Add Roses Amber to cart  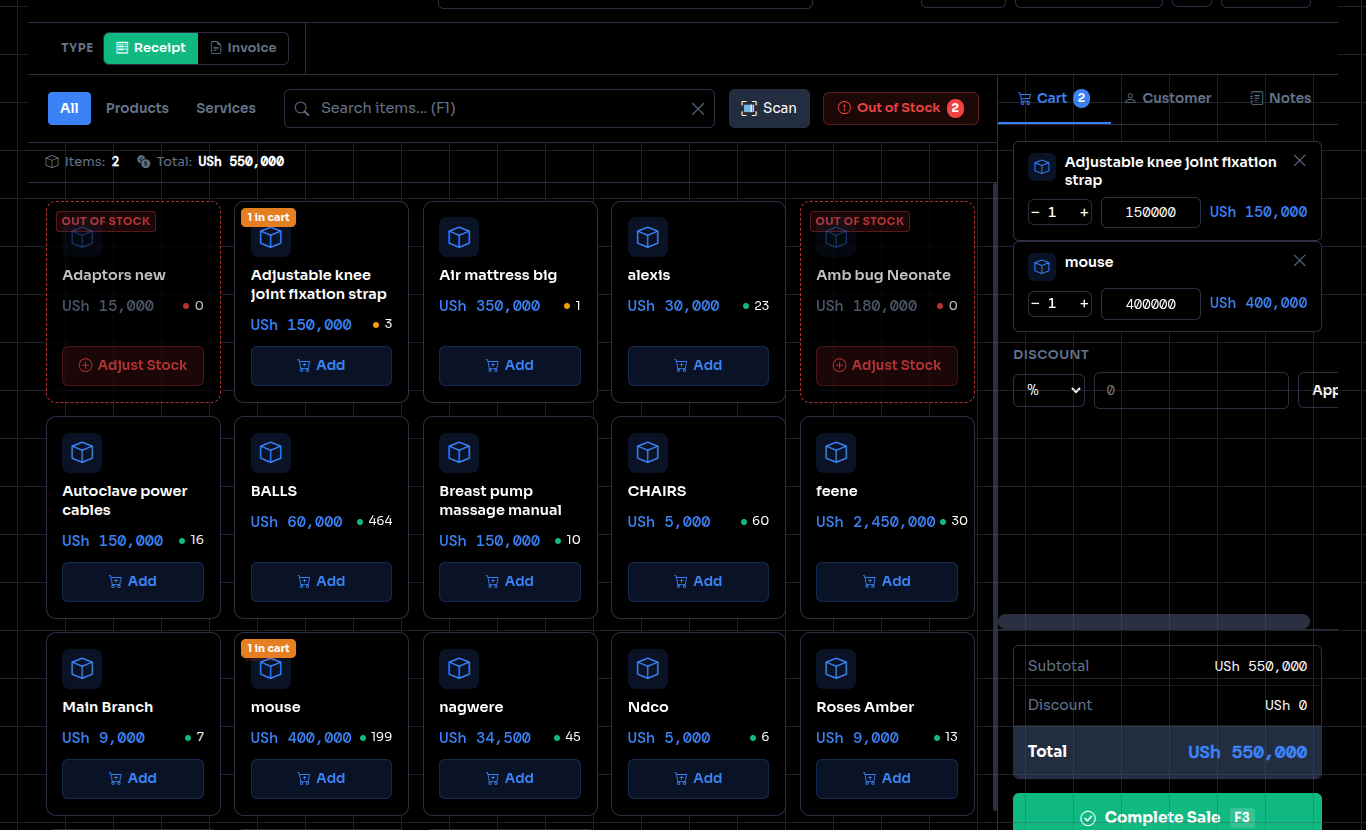point(887,778)
